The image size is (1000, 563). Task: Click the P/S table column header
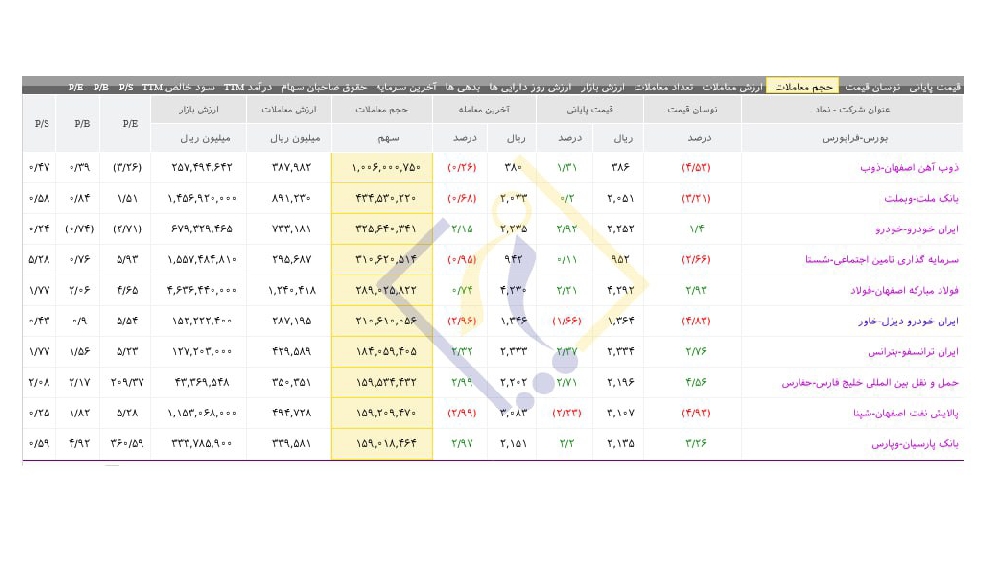coord(41,124)
